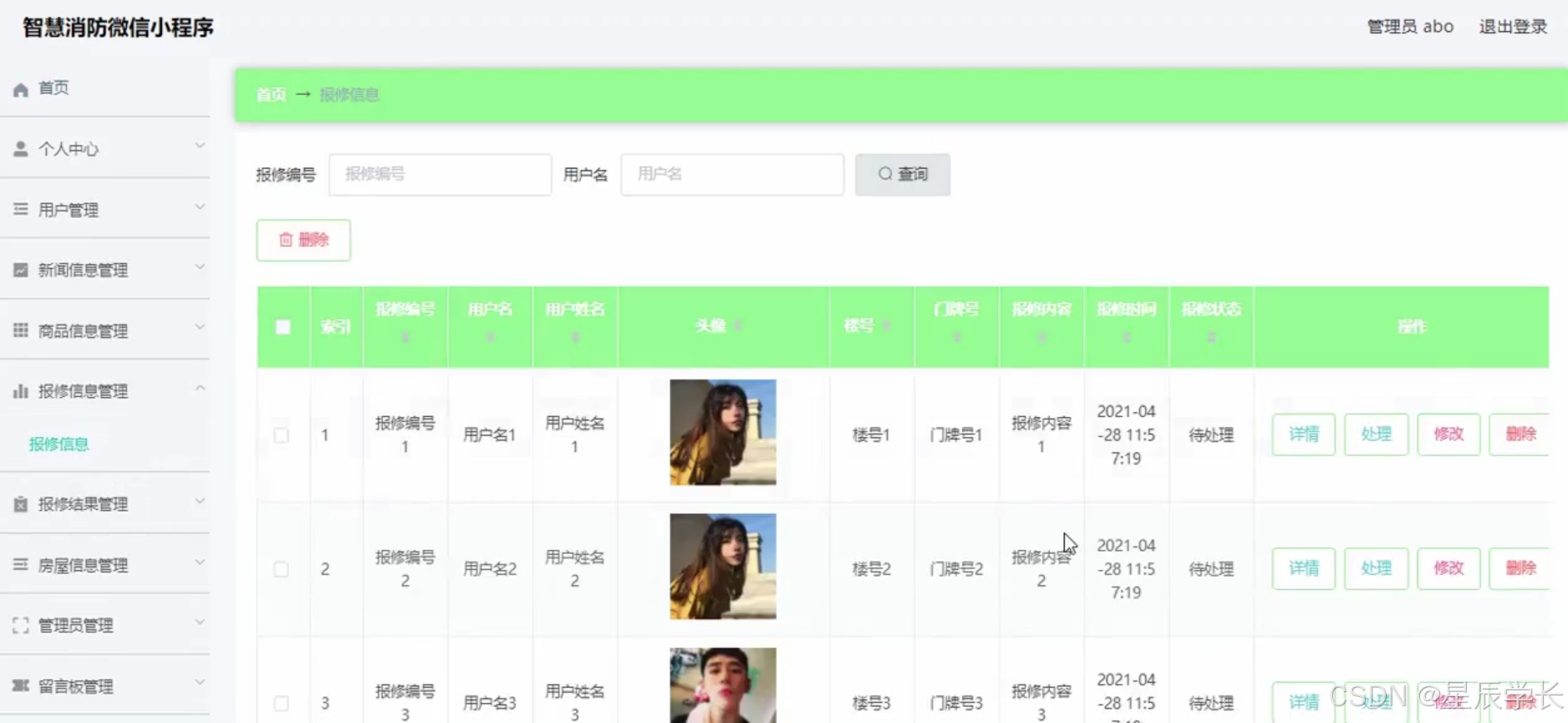
Task: Open the 房屋信息管理 menu item
Action: (104, 564)
